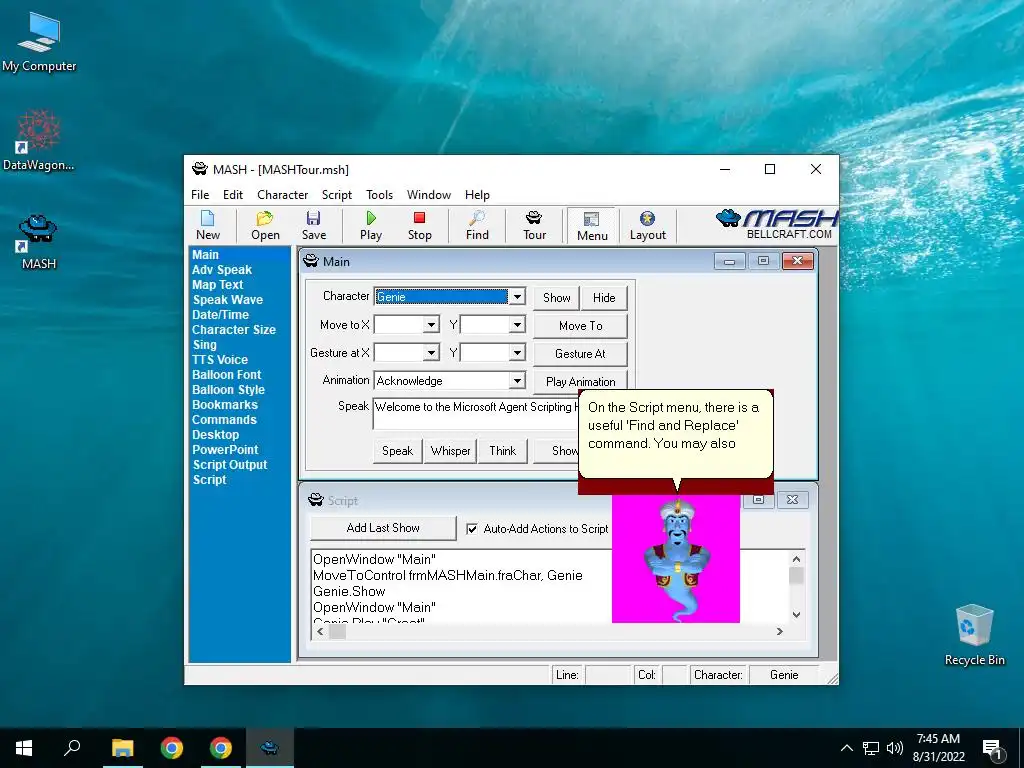Open My Computer desktop icon
Image resolution: width=1024 pixels, height=768 pixels.
(39, 42)
